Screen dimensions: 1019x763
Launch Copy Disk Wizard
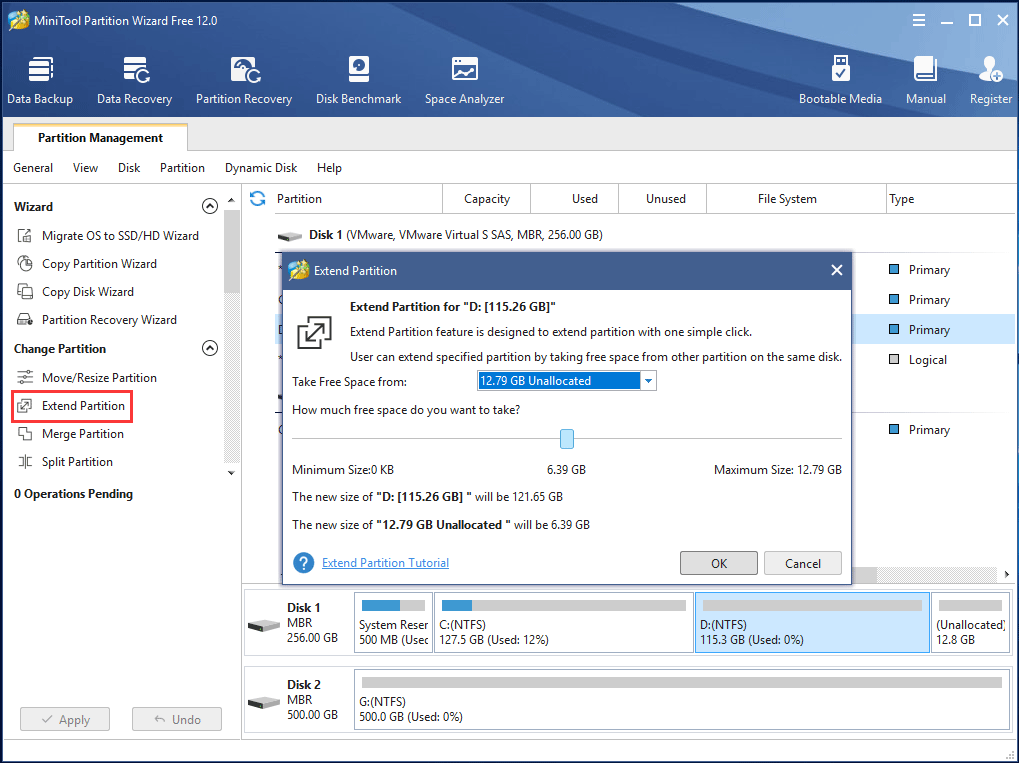(x=75, y=292)
